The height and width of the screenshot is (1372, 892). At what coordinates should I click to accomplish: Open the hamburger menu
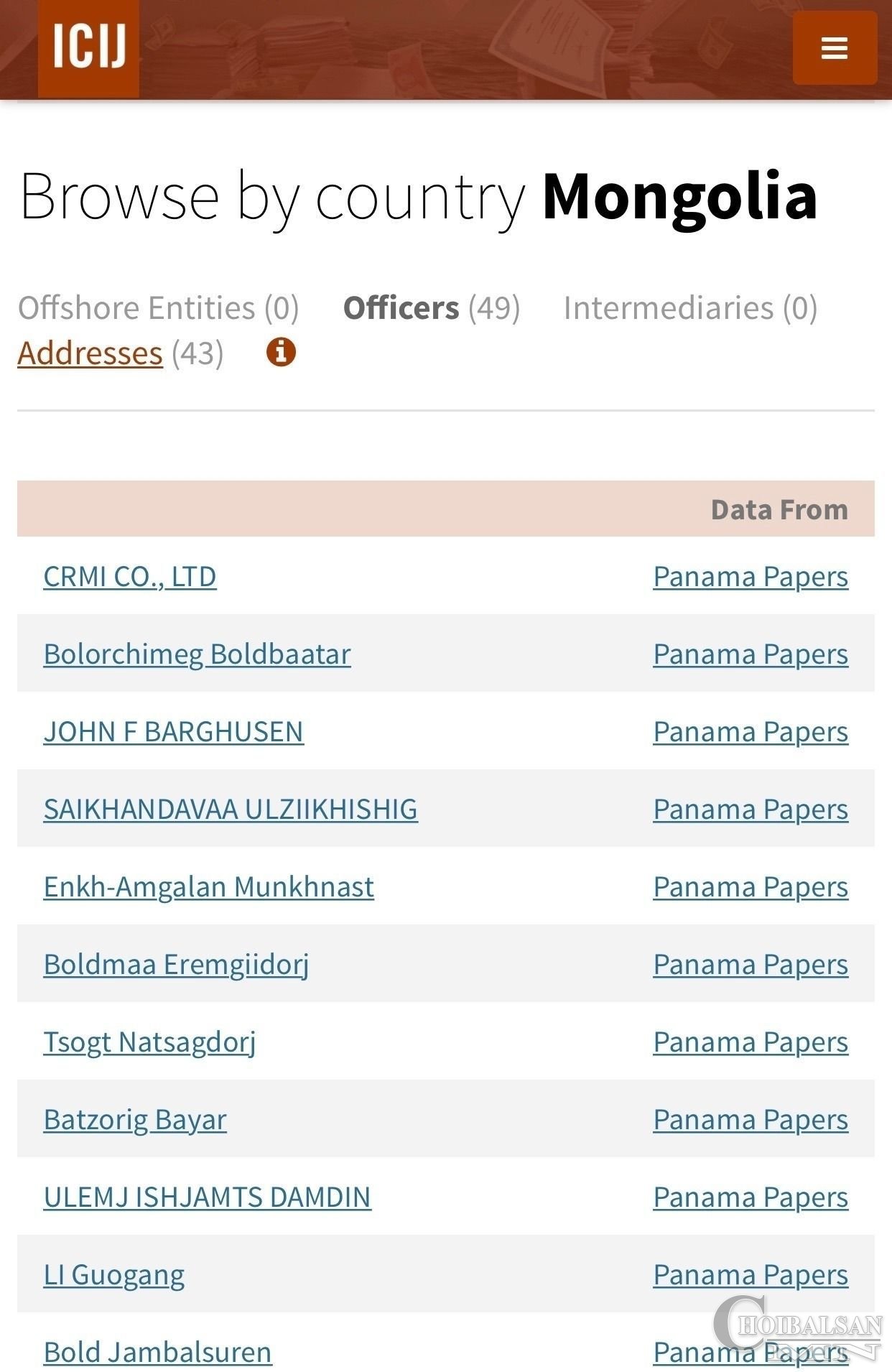point(835,48)
